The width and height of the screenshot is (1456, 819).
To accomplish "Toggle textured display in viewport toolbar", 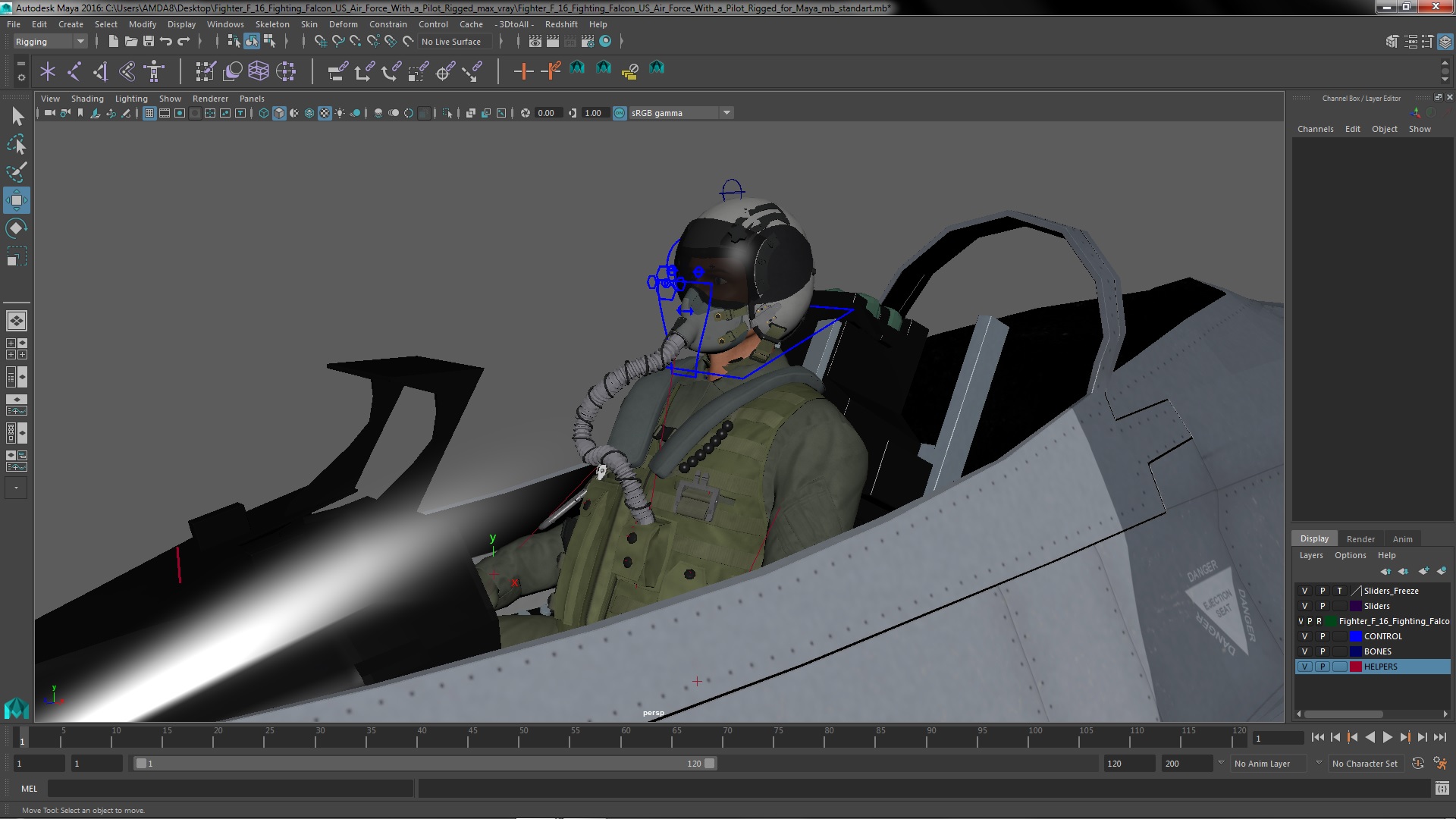I will click(x=325, y=113).
